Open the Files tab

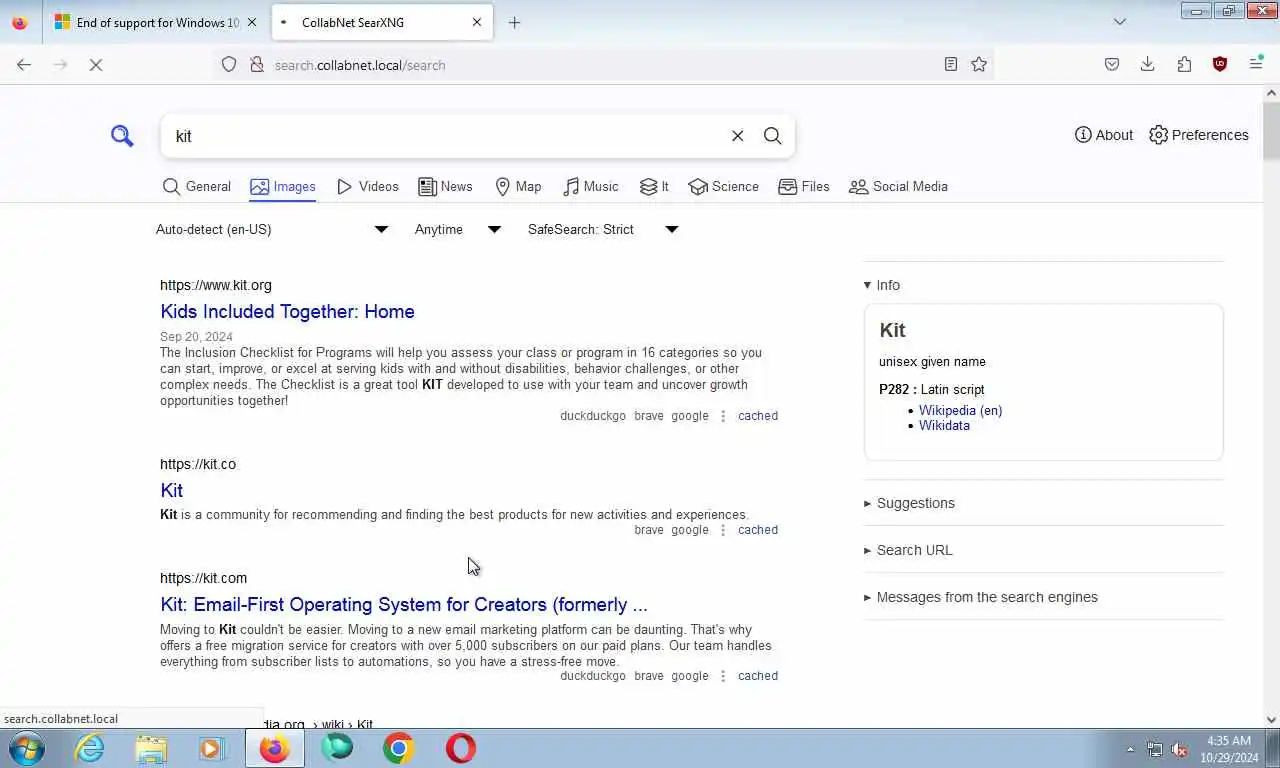pyautogui.click(x=804, y=187)
